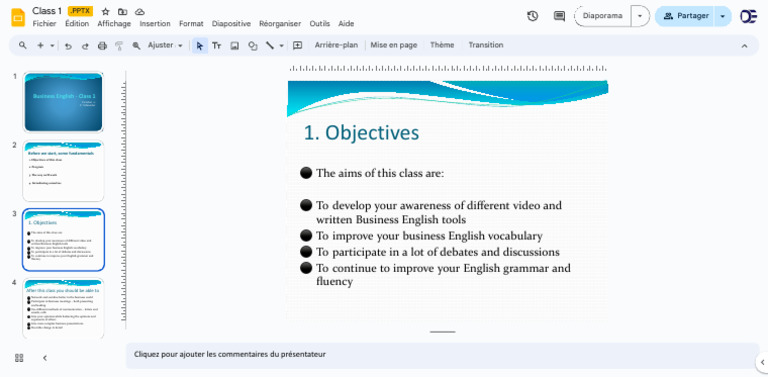Image resolution: width=768 pixels, height=377 pixels.
Task: Select slide 4 thumbnail
Action: [x=63, y=308]
